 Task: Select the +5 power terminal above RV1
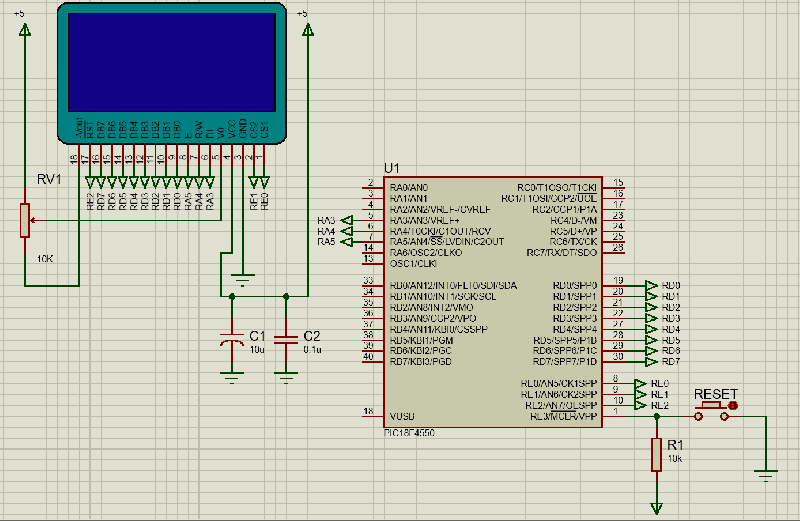point(24,30)
